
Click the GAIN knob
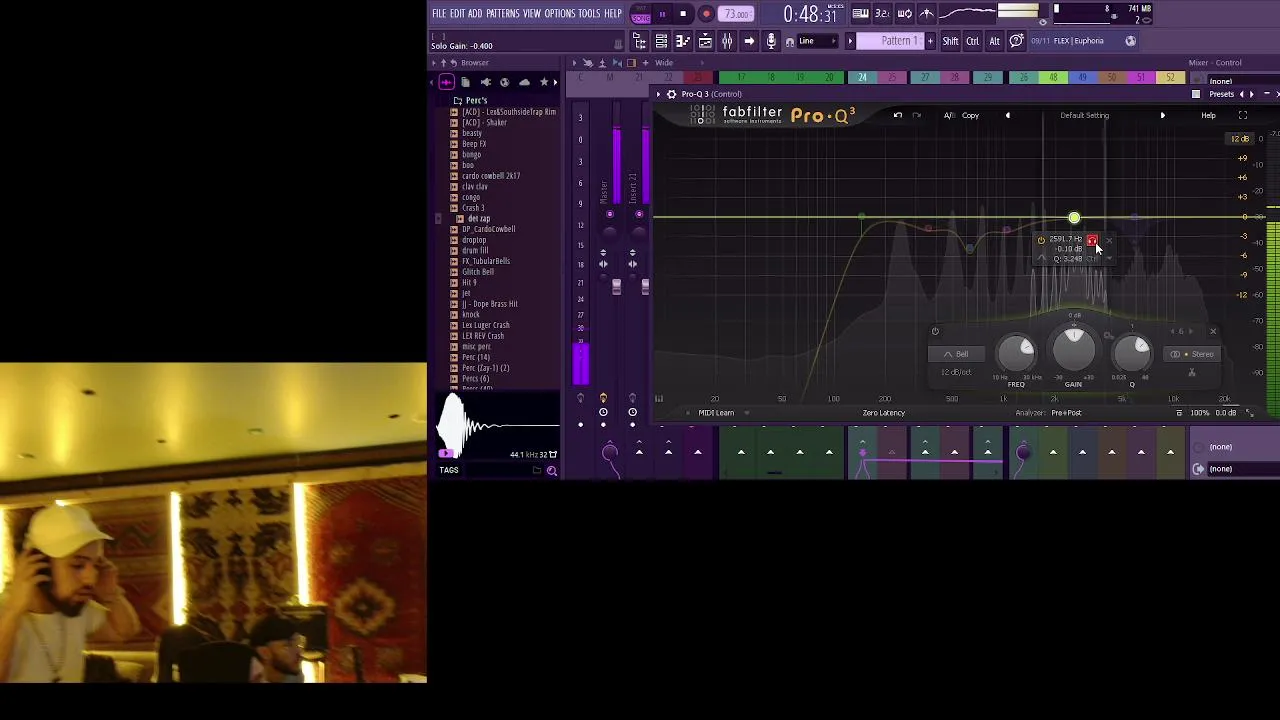pos(1074,349)
